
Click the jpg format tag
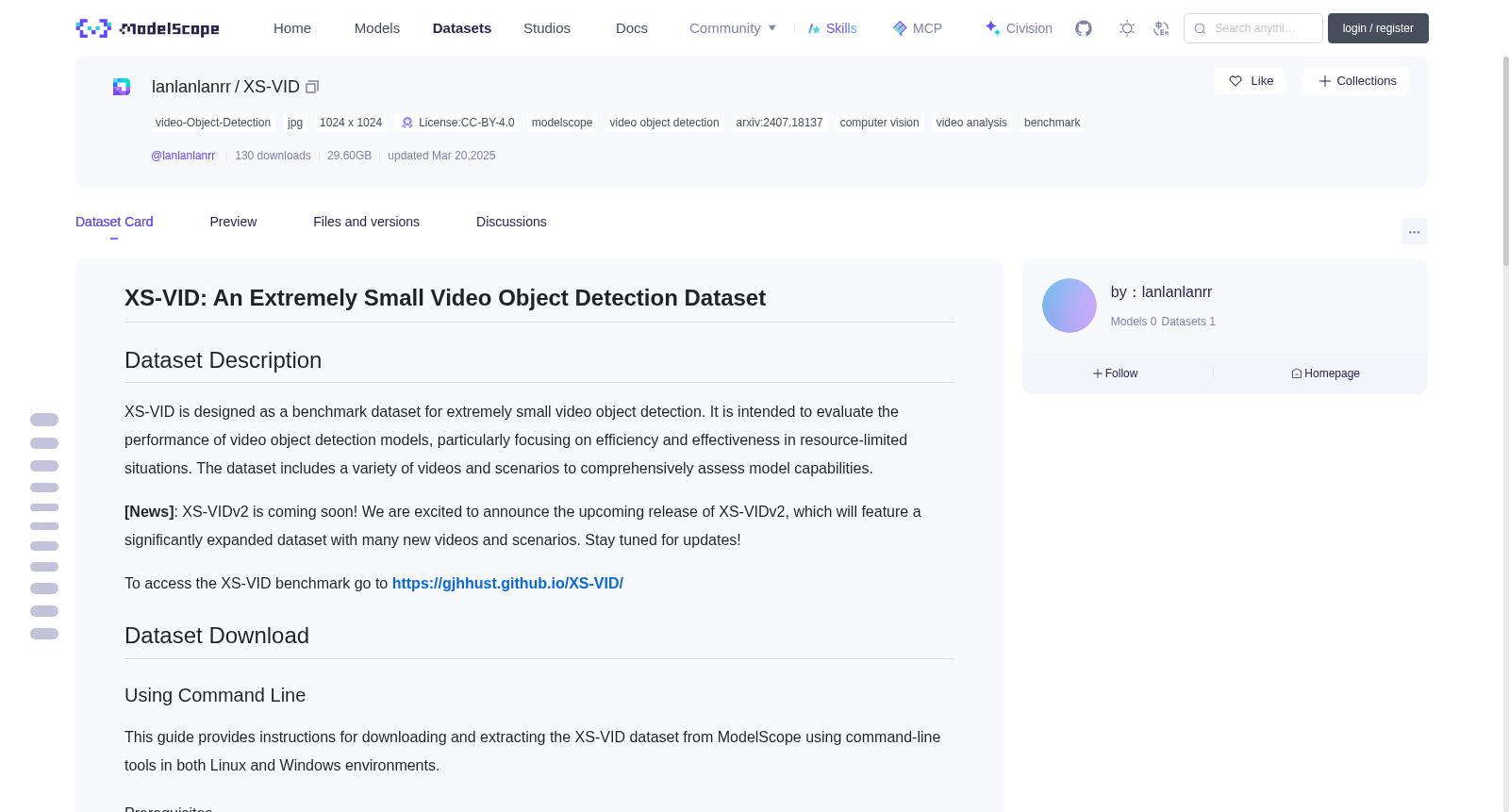[295, 123]
